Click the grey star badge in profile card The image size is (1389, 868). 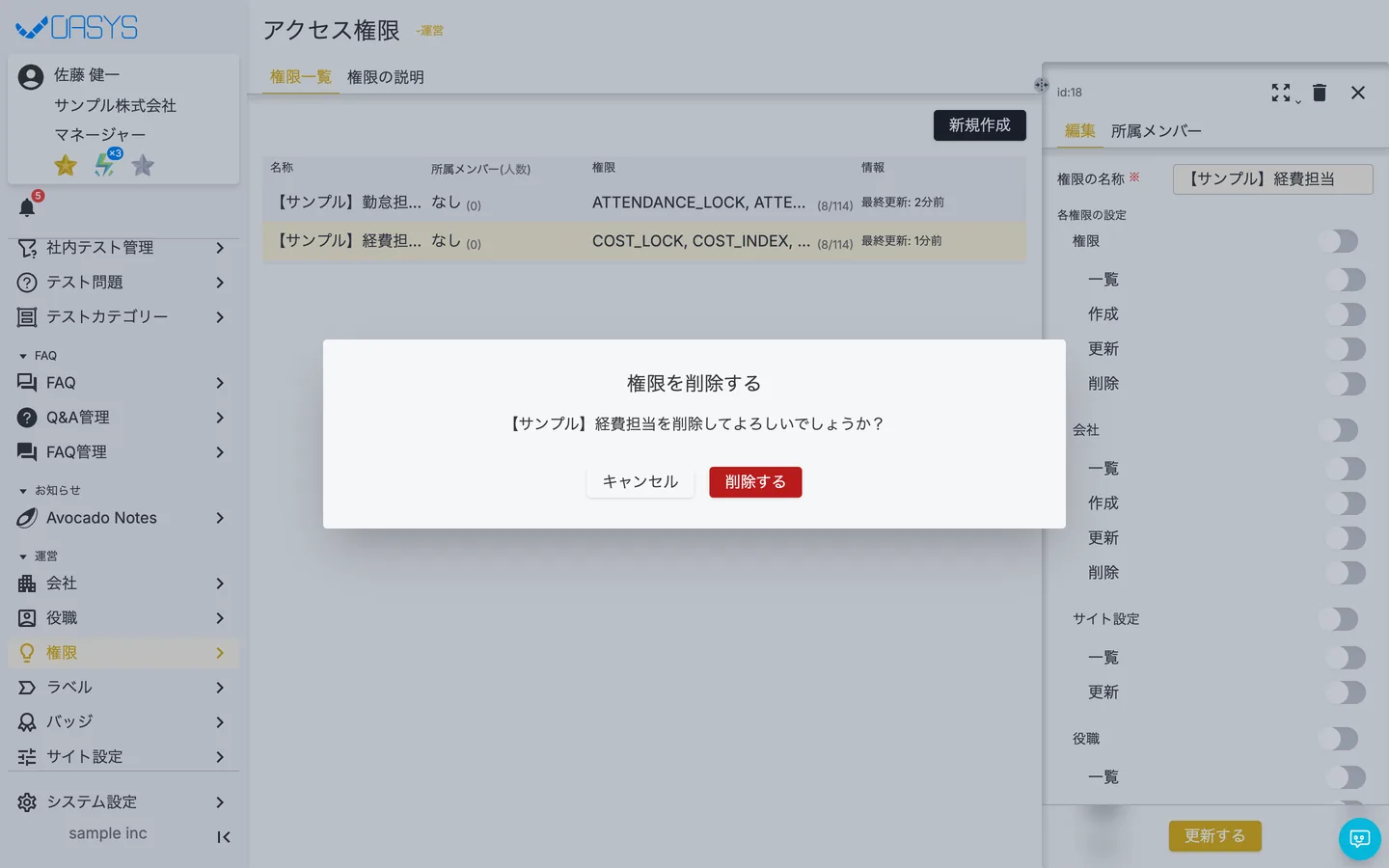pos(143,165)
